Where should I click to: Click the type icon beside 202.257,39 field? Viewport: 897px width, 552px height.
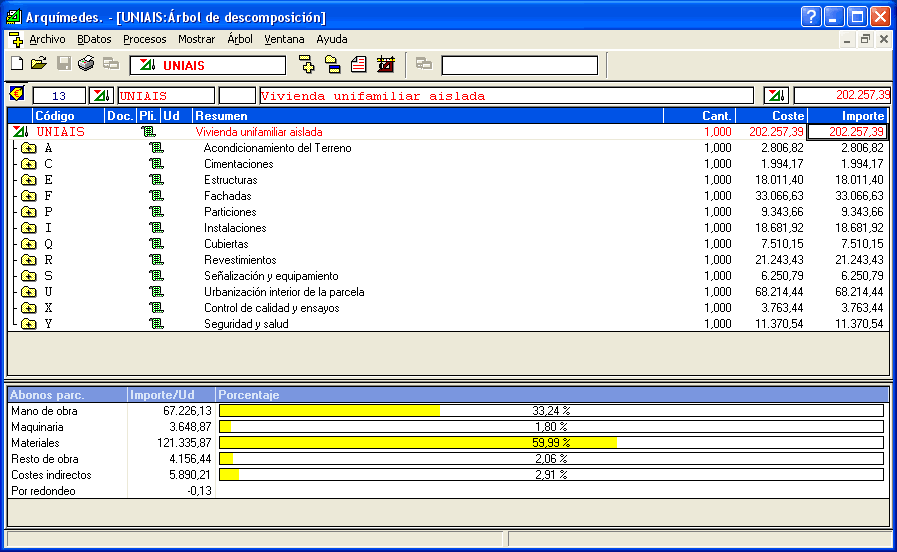point(776,96)
